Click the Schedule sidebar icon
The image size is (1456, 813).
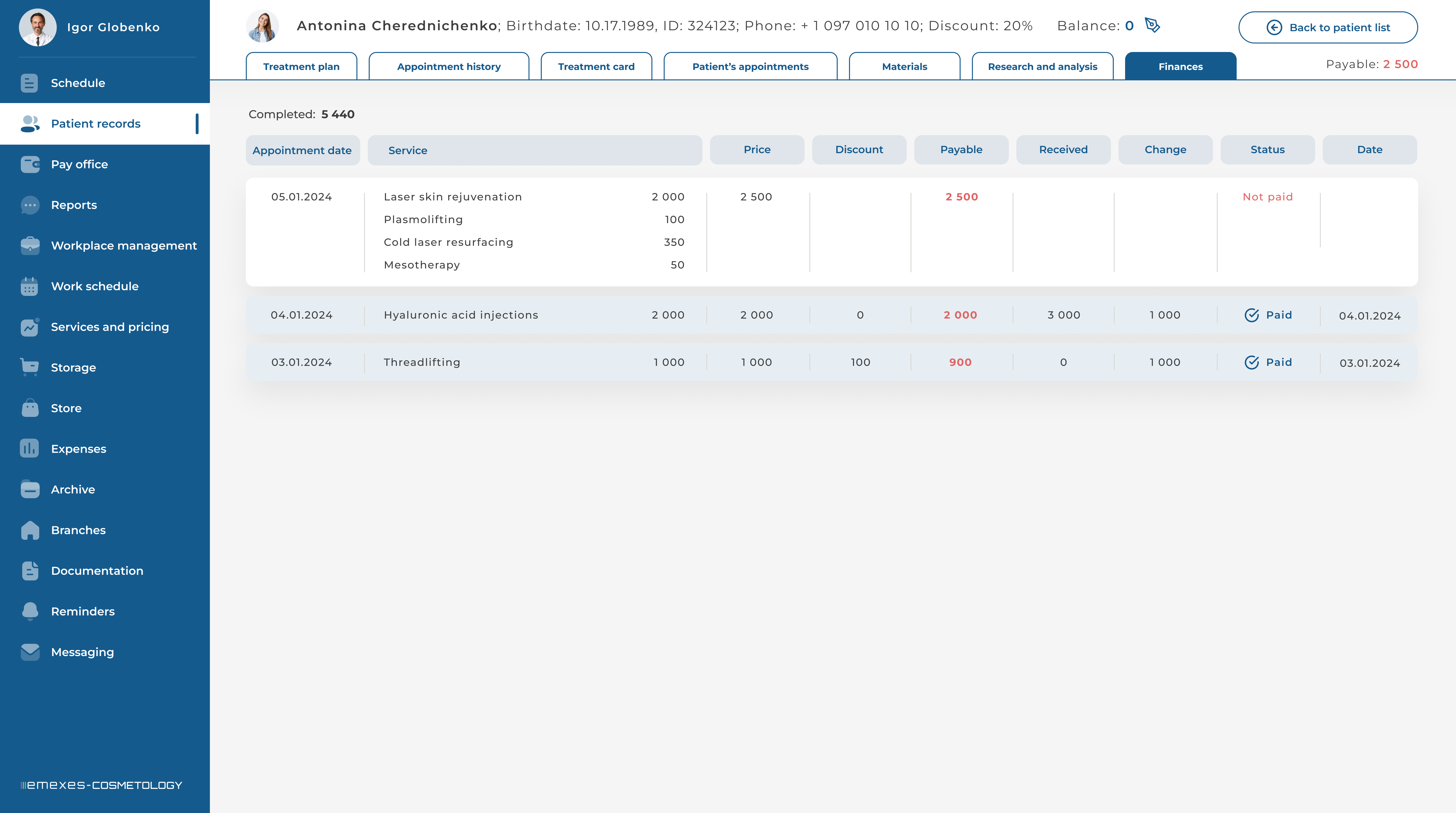(29, 83)
